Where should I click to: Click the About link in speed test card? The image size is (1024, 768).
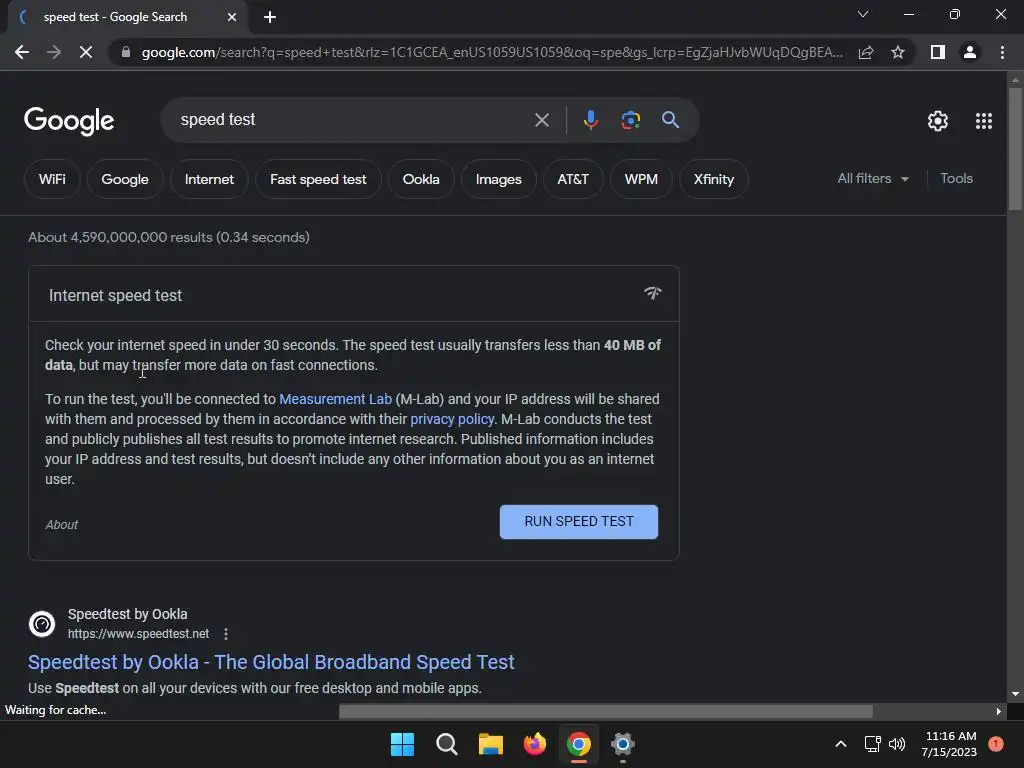pos(61,524)
